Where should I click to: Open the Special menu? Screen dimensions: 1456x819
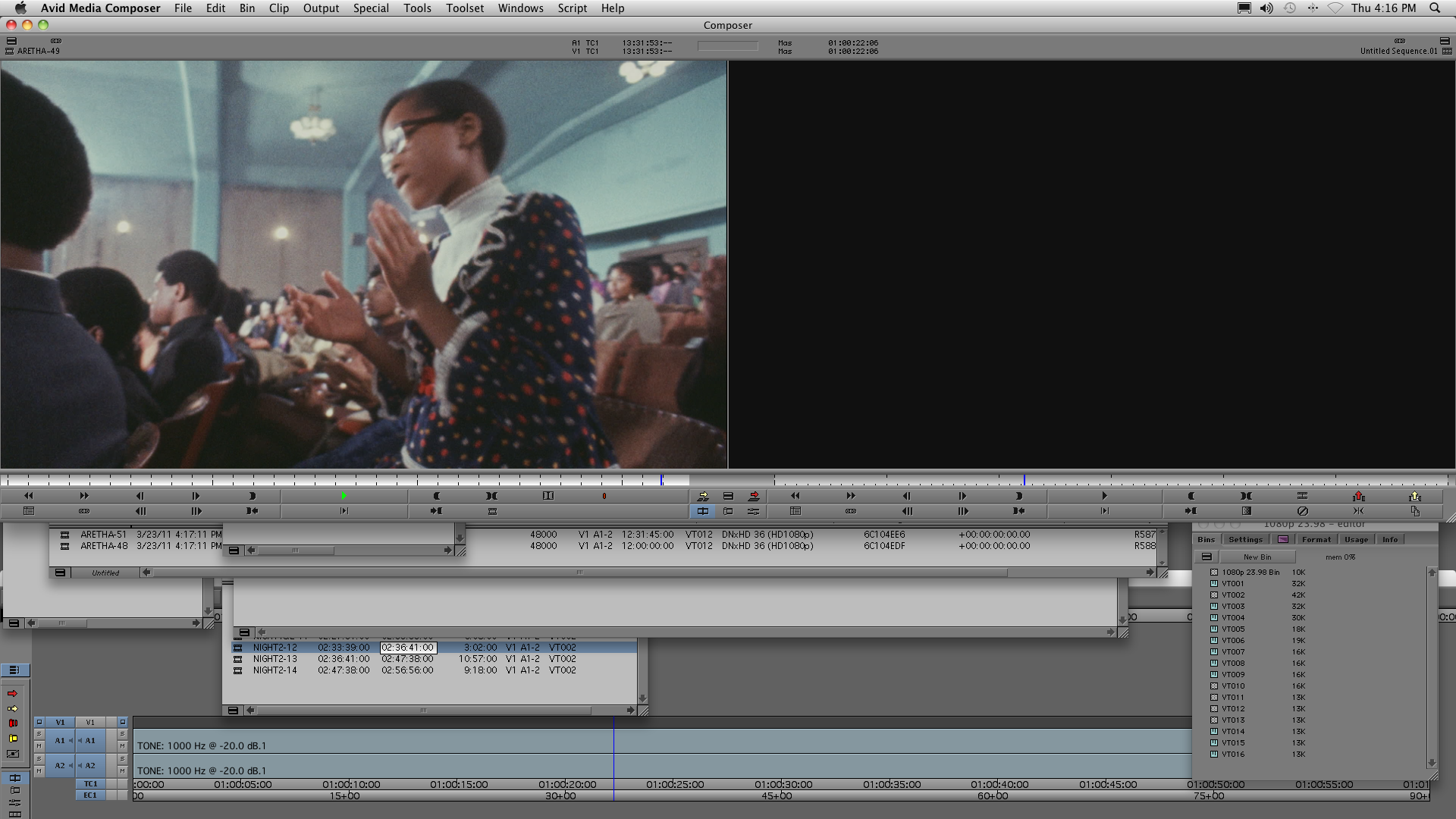coord(370,8)
